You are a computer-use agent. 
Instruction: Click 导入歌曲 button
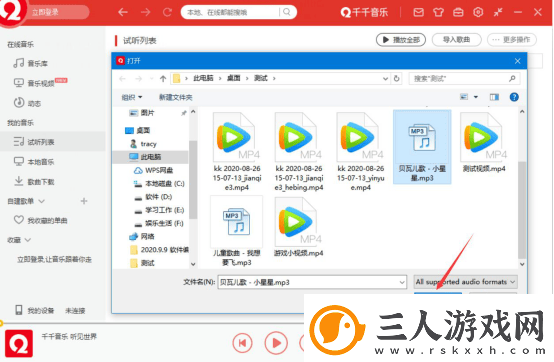(456, 40)
